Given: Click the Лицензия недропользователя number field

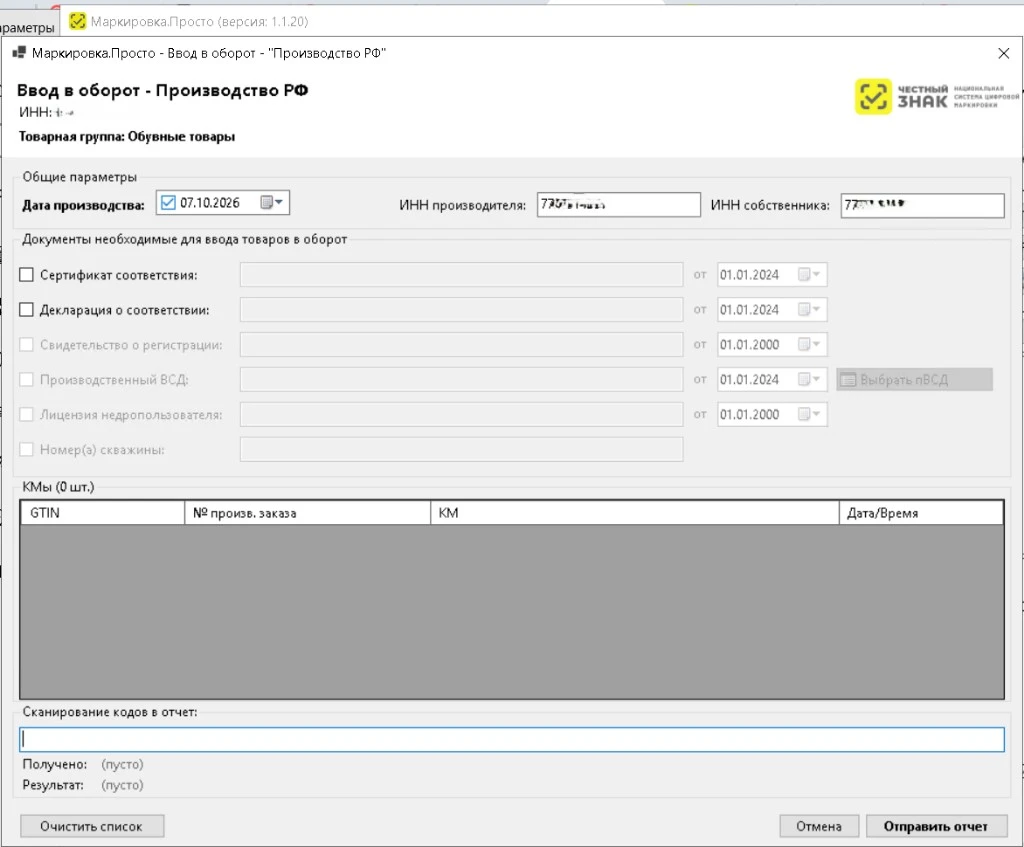Looking at the screenshot, I should click(x=462, y=414).
